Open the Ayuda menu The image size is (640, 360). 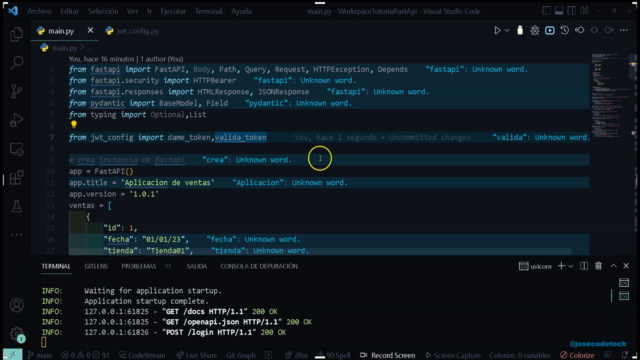coord(241,11)
